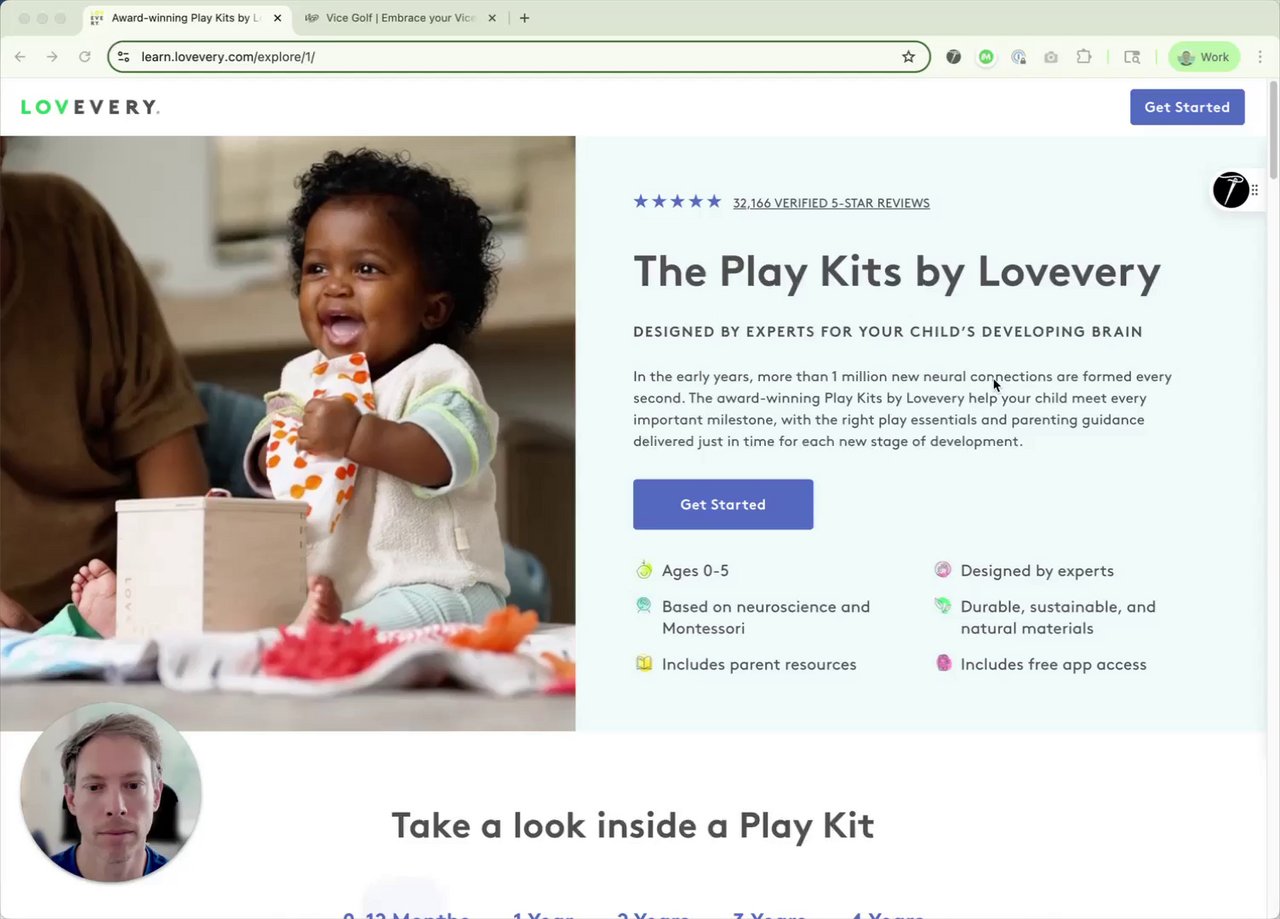The width and height of the screenshot is (1280, 919).
Task: Click the free app access icon
Action: tap(943, 663)
